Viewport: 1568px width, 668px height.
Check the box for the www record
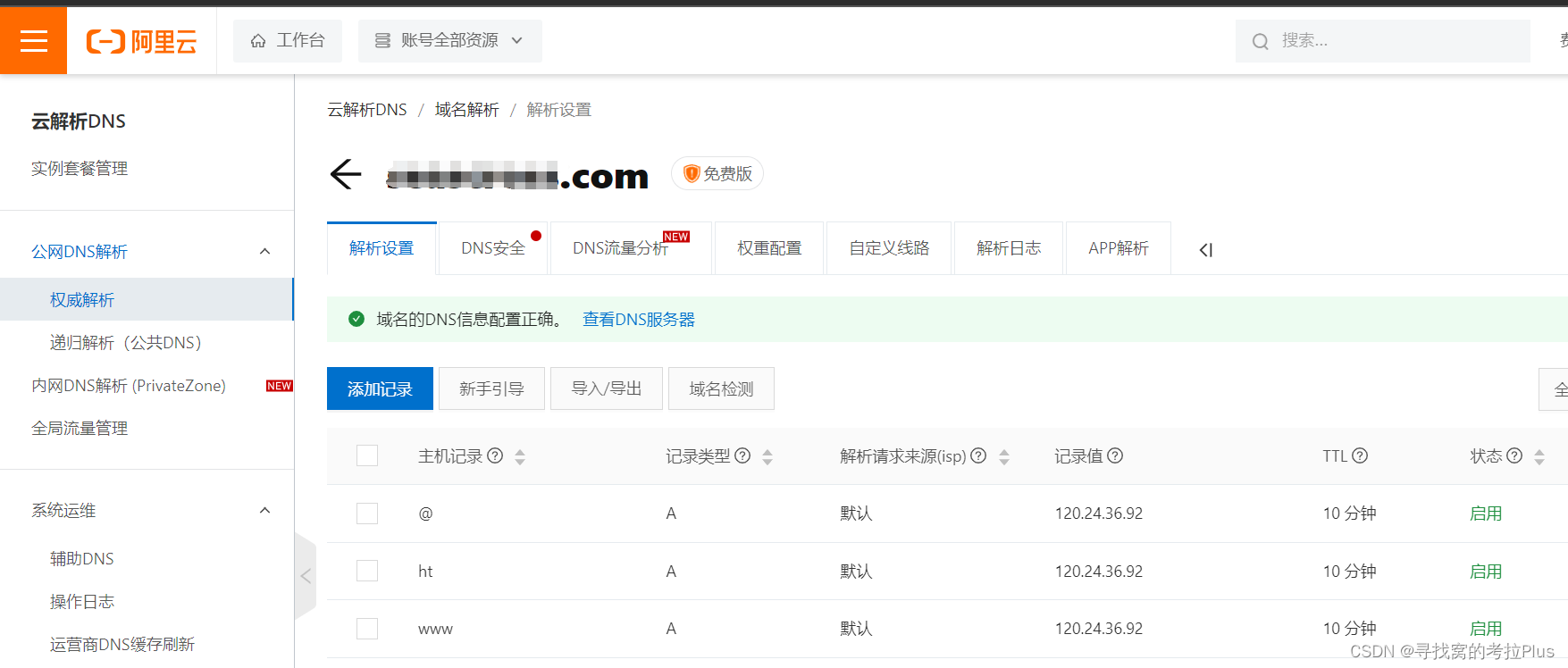[367, 629]
